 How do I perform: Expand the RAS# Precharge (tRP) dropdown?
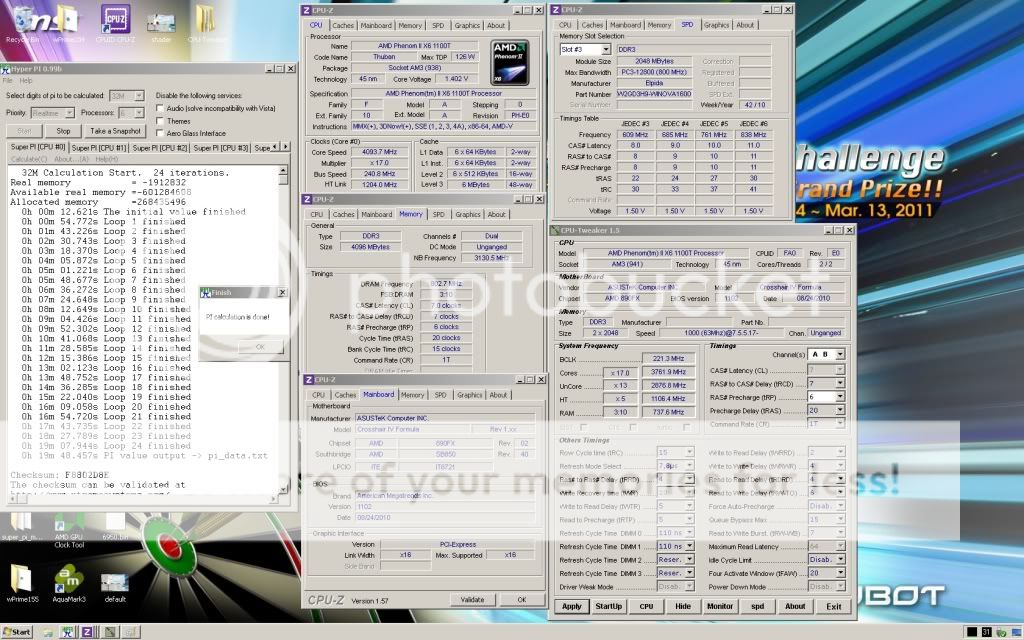point(840,398)
